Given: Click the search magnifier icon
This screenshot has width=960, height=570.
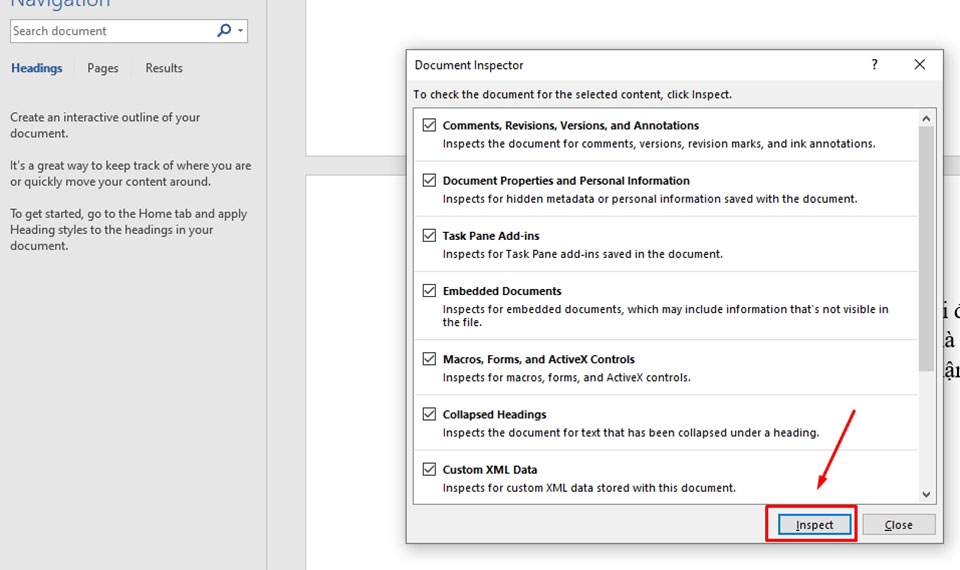Looking at the screenshot, I should point(224,31).
